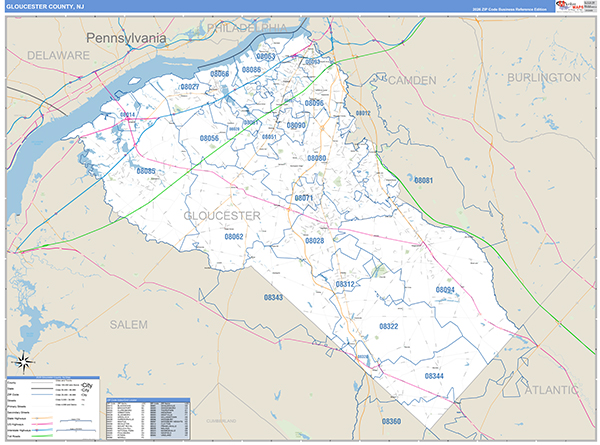Click the ZIP code index table
The image size is (600, 445).
(148, 419)
